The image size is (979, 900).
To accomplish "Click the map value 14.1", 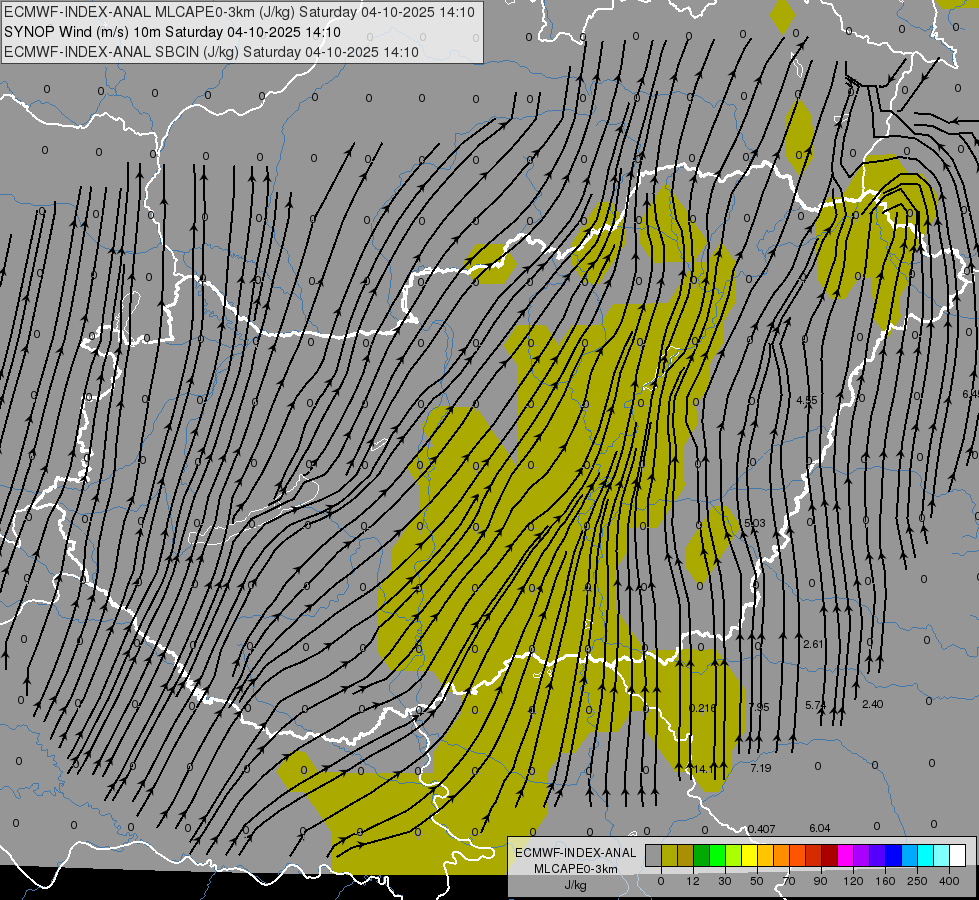I will 704,769.
